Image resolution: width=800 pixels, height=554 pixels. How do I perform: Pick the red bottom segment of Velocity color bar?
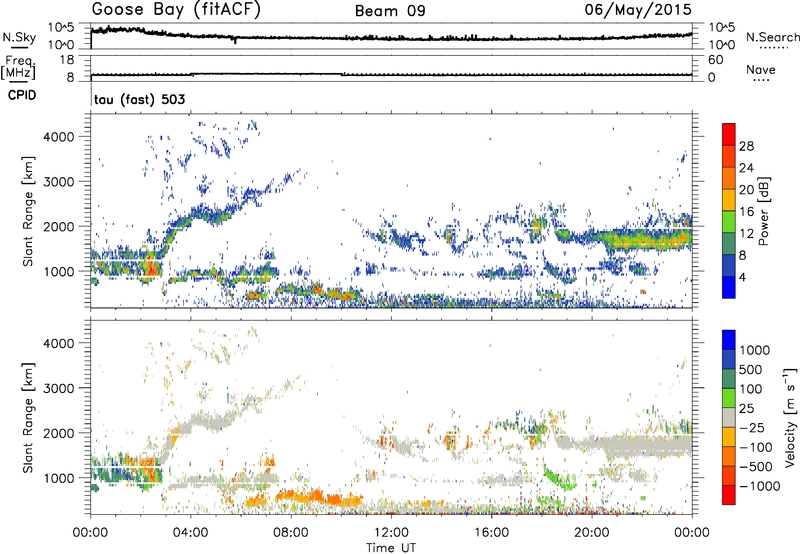(729, 495)
